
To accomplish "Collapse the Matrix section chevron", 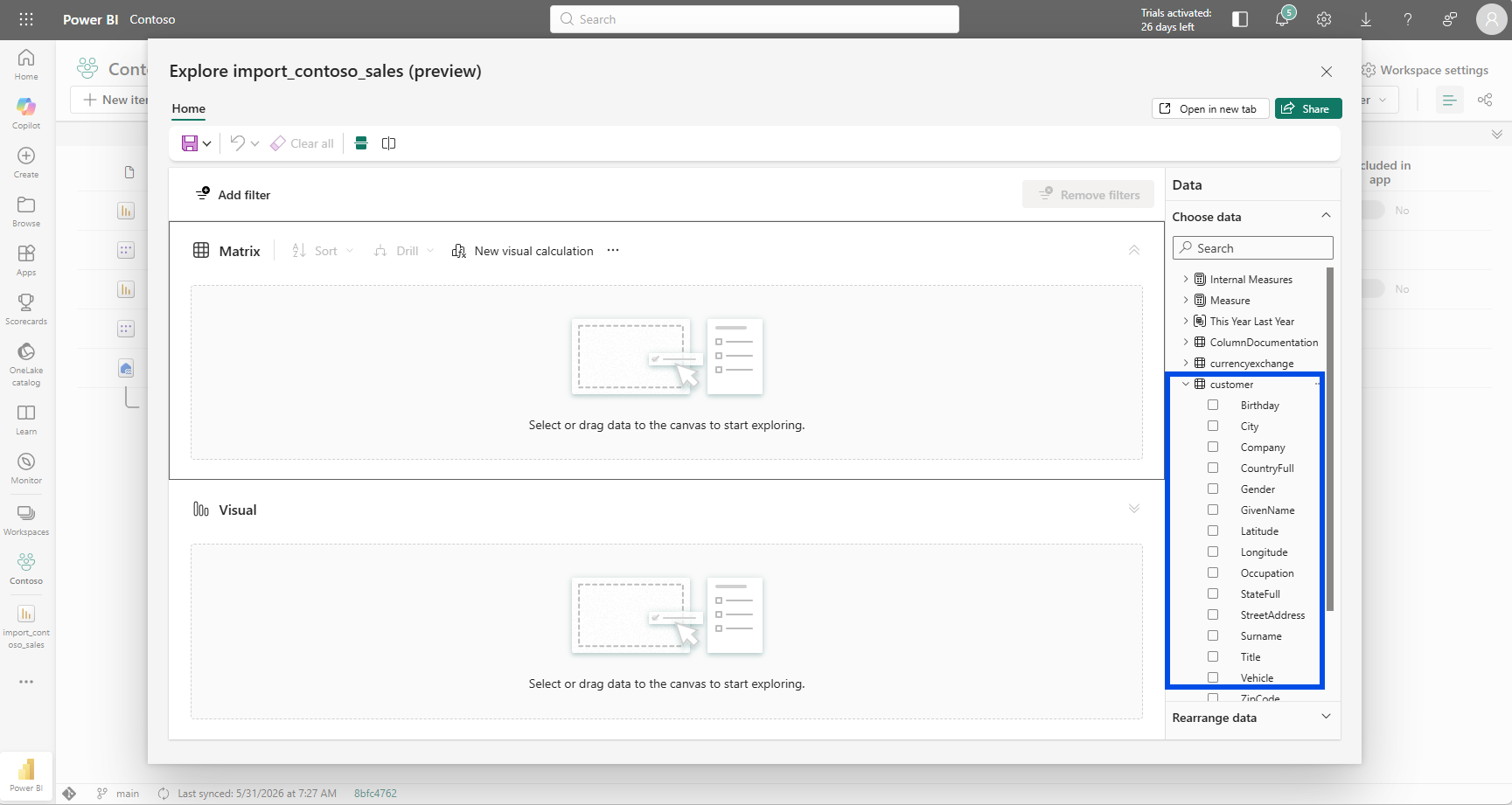I will point(1134,250).
